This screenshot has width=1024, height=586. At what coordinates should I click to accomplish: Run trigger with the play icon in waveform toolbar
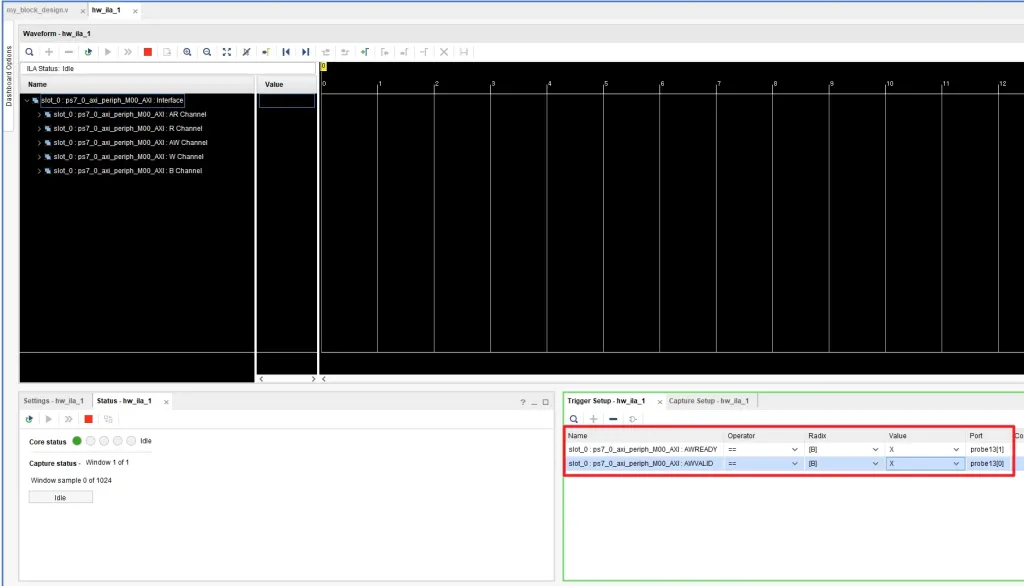(108, 52)
